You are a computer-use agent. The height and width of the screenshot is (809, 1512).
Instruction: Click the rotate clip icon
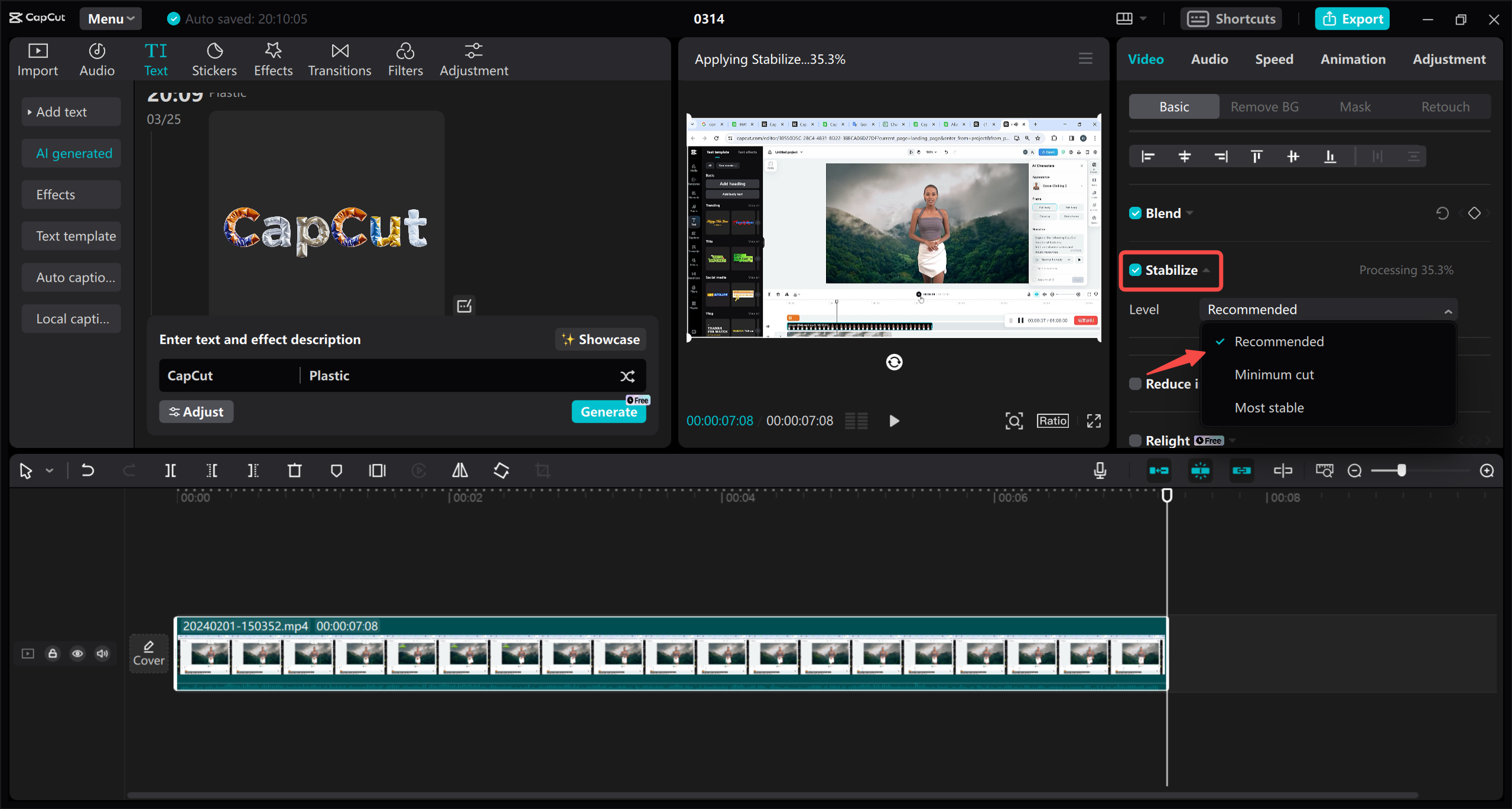tap(501, 470)
